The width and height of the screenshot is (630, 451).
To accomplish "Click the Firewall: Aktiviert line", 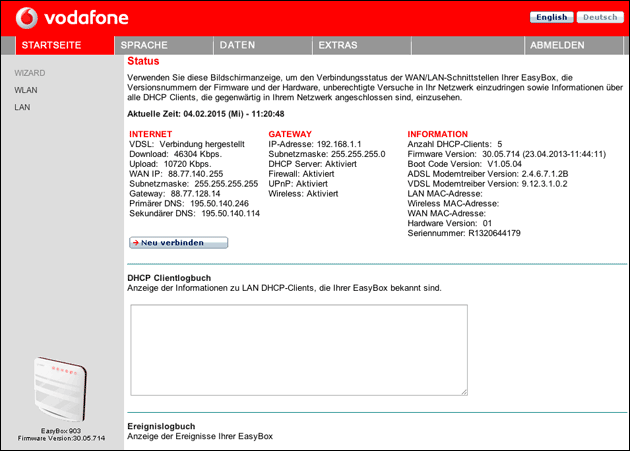I will coord(301,174).
